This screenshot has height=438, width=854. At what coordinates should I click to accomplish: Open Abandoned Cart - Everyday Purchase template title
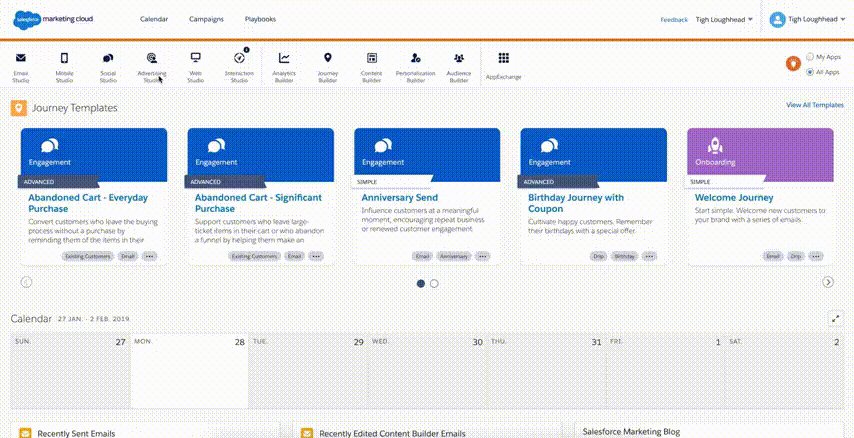[88, 203]
